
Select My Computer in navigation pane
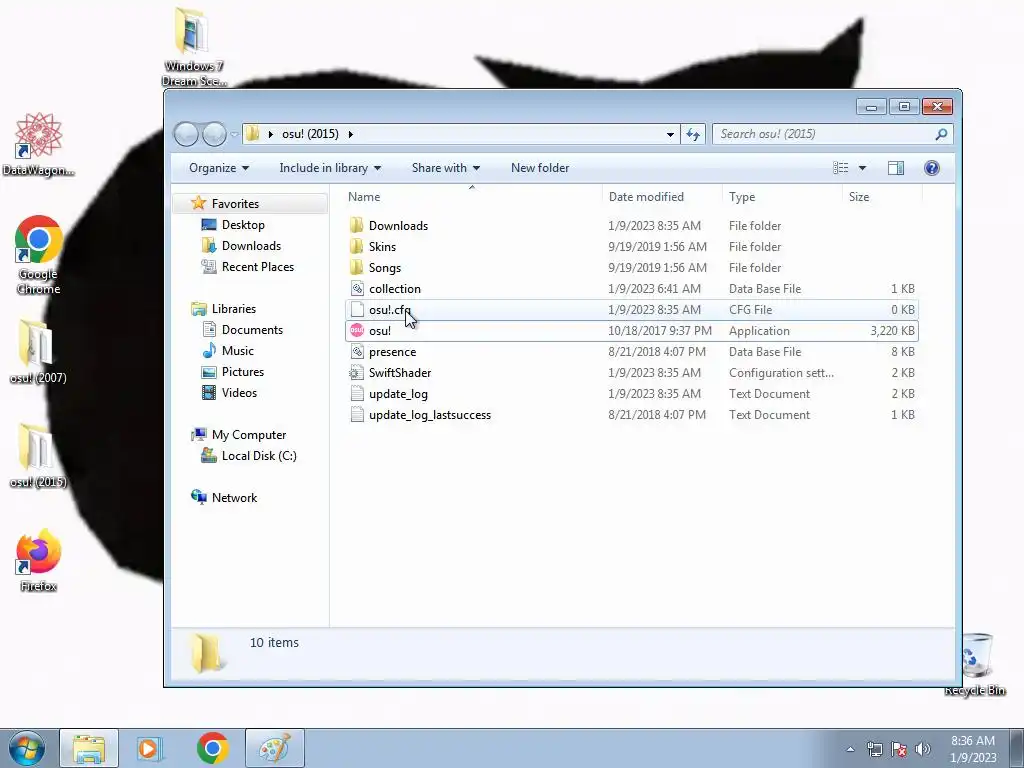point(249,435)
